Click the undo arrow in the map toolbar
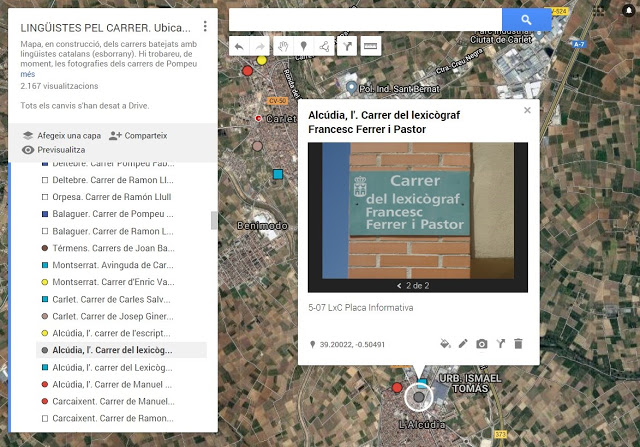640x447 pixels. pyautogui.click(x=239, y=47)
